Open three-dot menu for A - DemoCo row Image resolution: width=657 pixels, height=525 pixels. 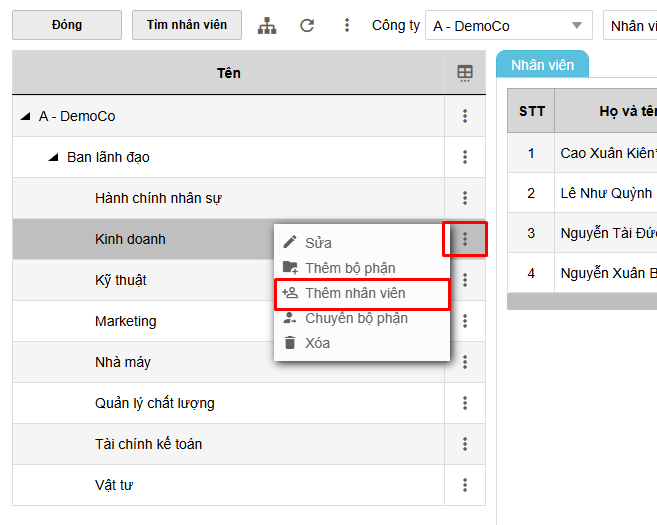pos(465,116)
